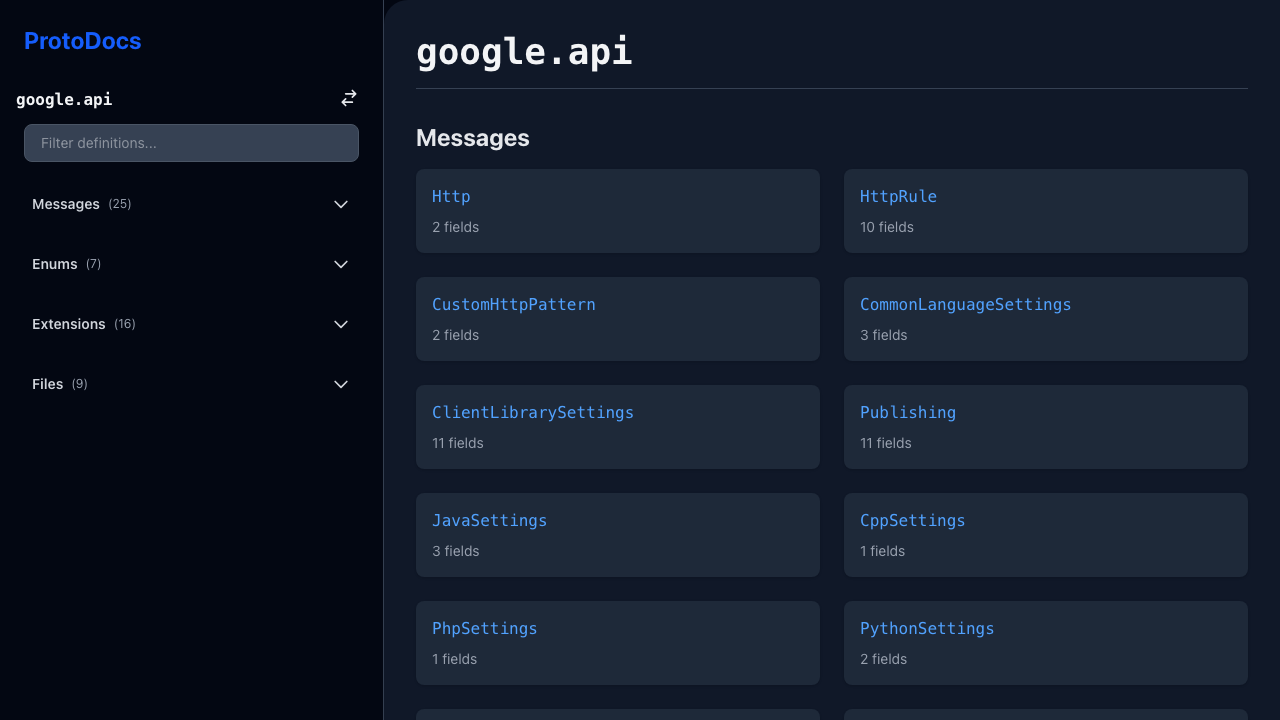
Task: Open the CppSettings message
Action: click(x=1046, y=535)
